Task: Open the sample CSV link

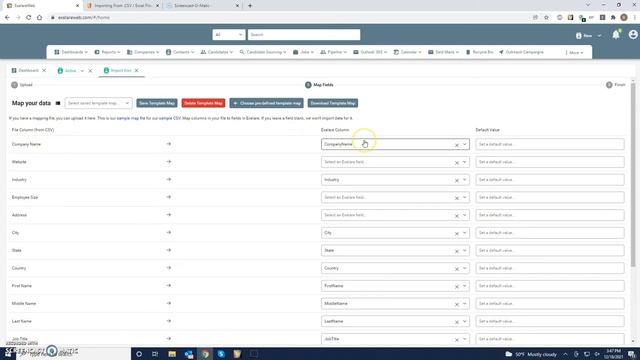Action: pyautogui.click(x=170, y=118)
